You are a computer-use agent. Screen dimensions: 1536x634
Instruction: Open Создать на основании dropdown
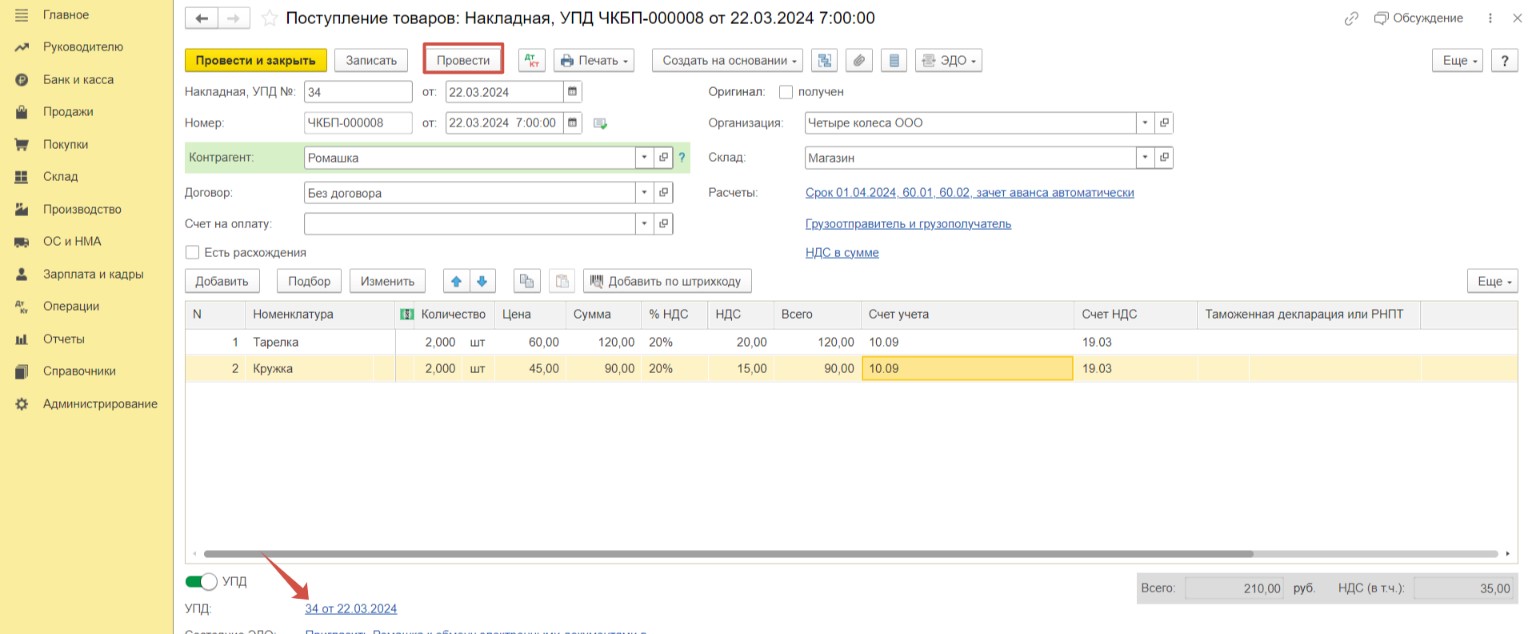727,60
